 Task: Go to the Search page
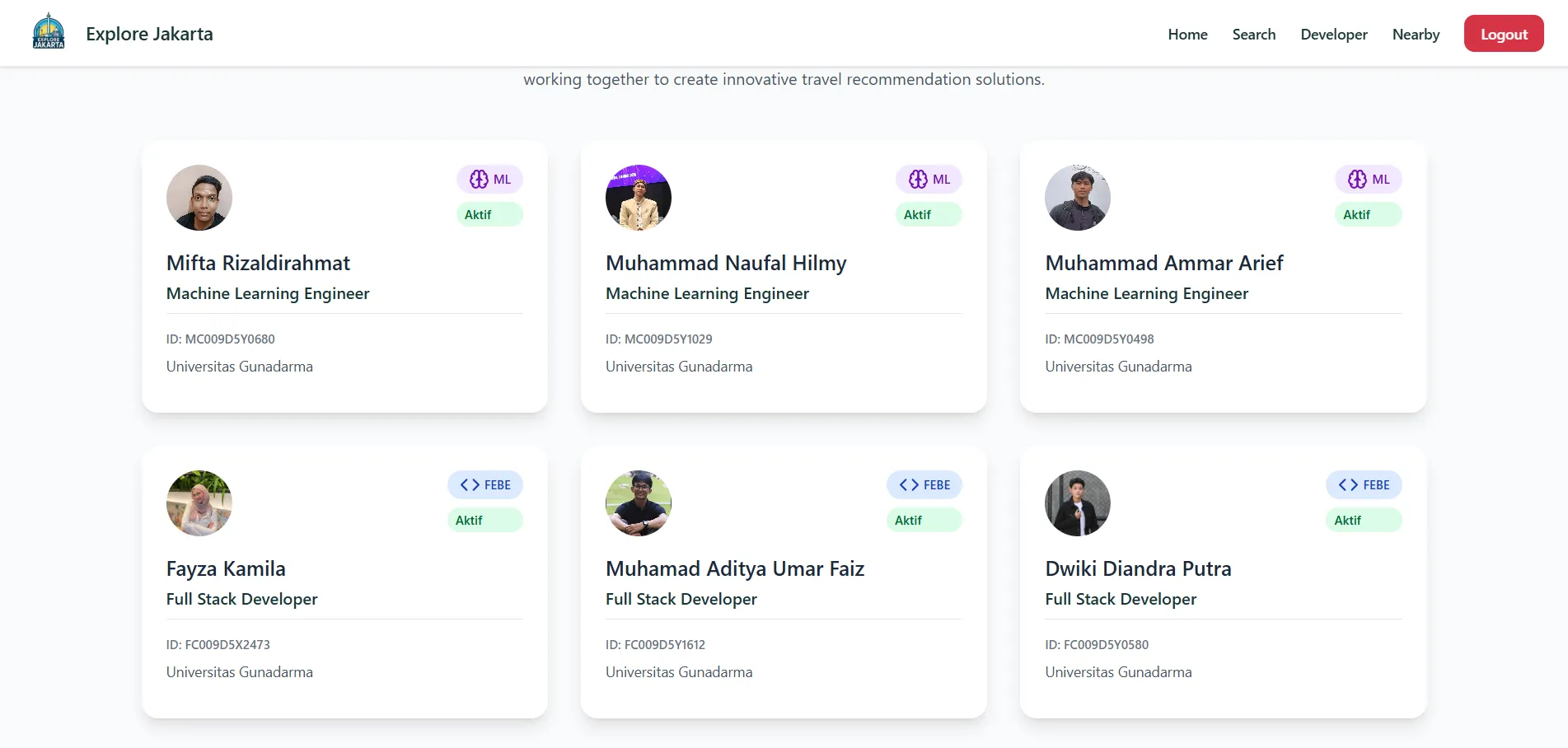1253,35
